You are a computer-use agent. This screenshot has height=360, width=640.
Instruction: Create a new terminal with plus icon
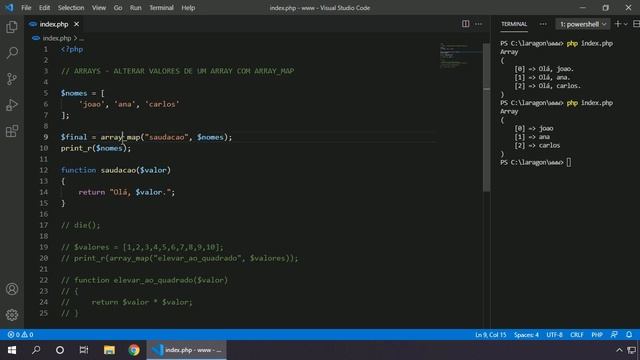click(618, 24)
